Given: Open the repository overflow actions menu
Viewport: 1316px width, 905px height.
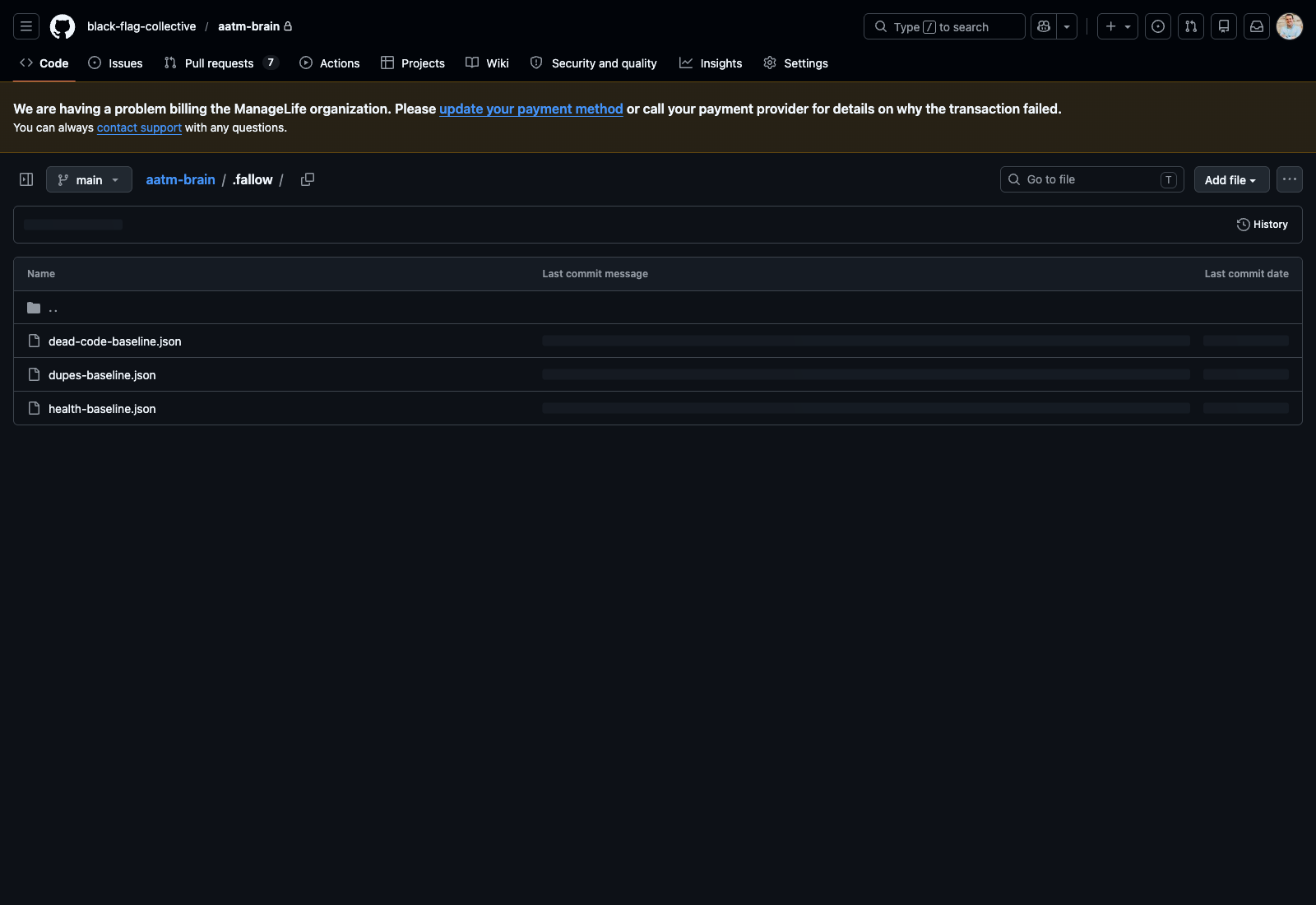Looking at the screenshot, I should click(x=1289, y=179).
